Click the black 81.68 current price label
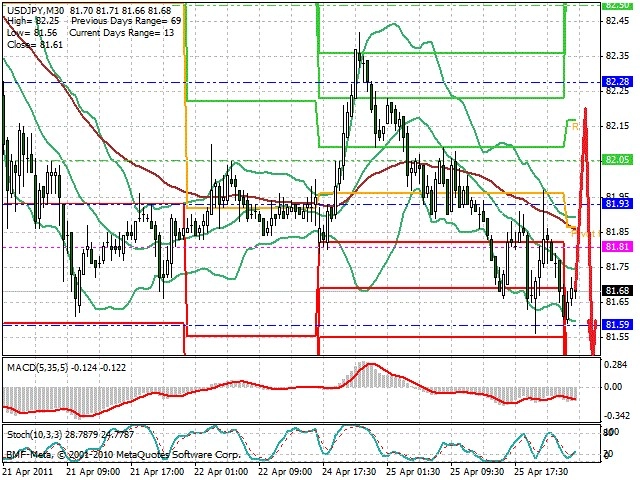The width and height of the screenshot is (640, 480). point(617,291)
